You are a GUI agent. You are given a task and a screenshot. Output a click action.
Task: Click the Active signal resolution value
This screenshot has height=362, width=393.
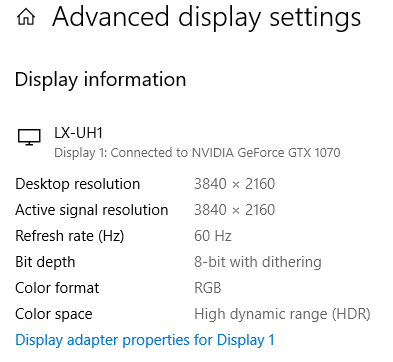pyautogui.click(x=235, y=210)
